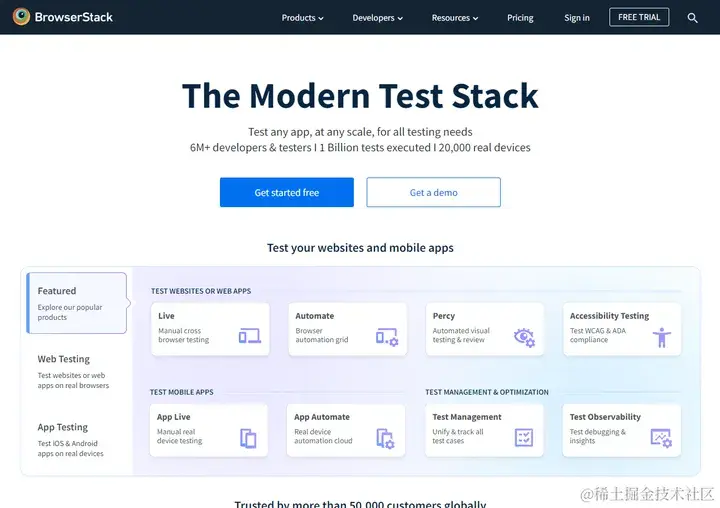
Task: Click the App Automate phone gear icon
Action: 385,439
